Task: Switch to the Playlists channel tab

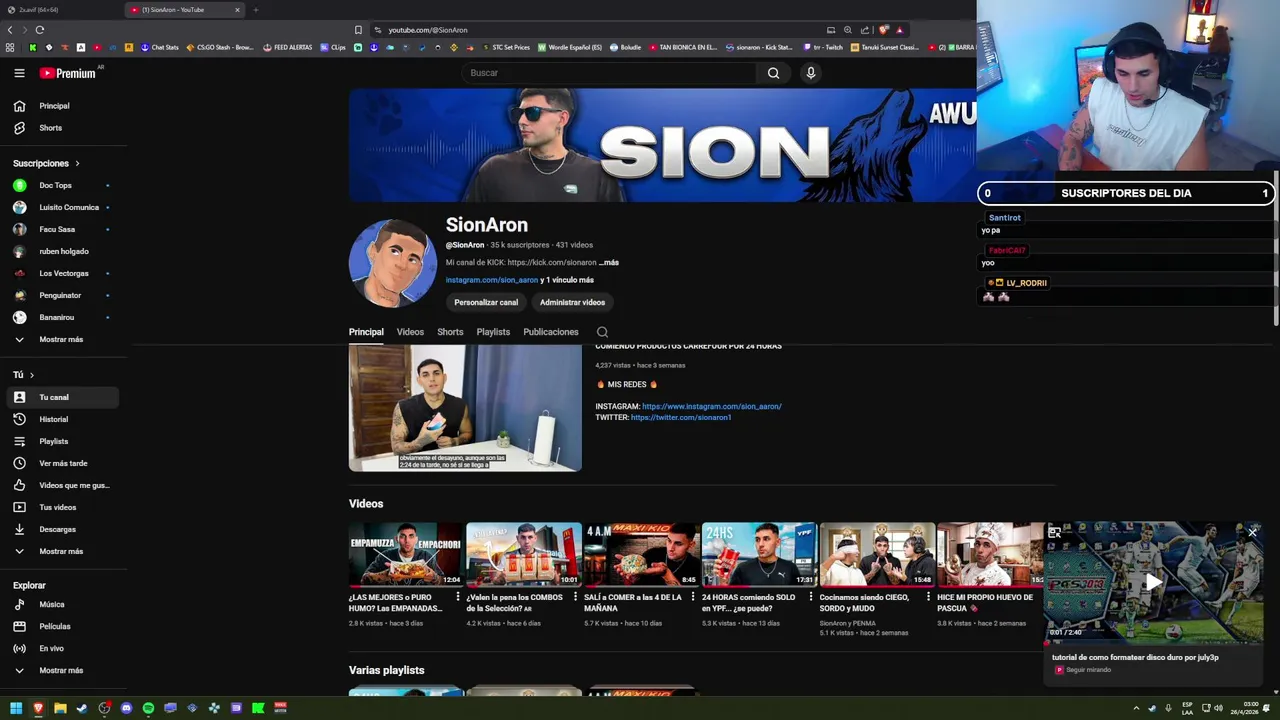Action: click(x=493, y=332)
